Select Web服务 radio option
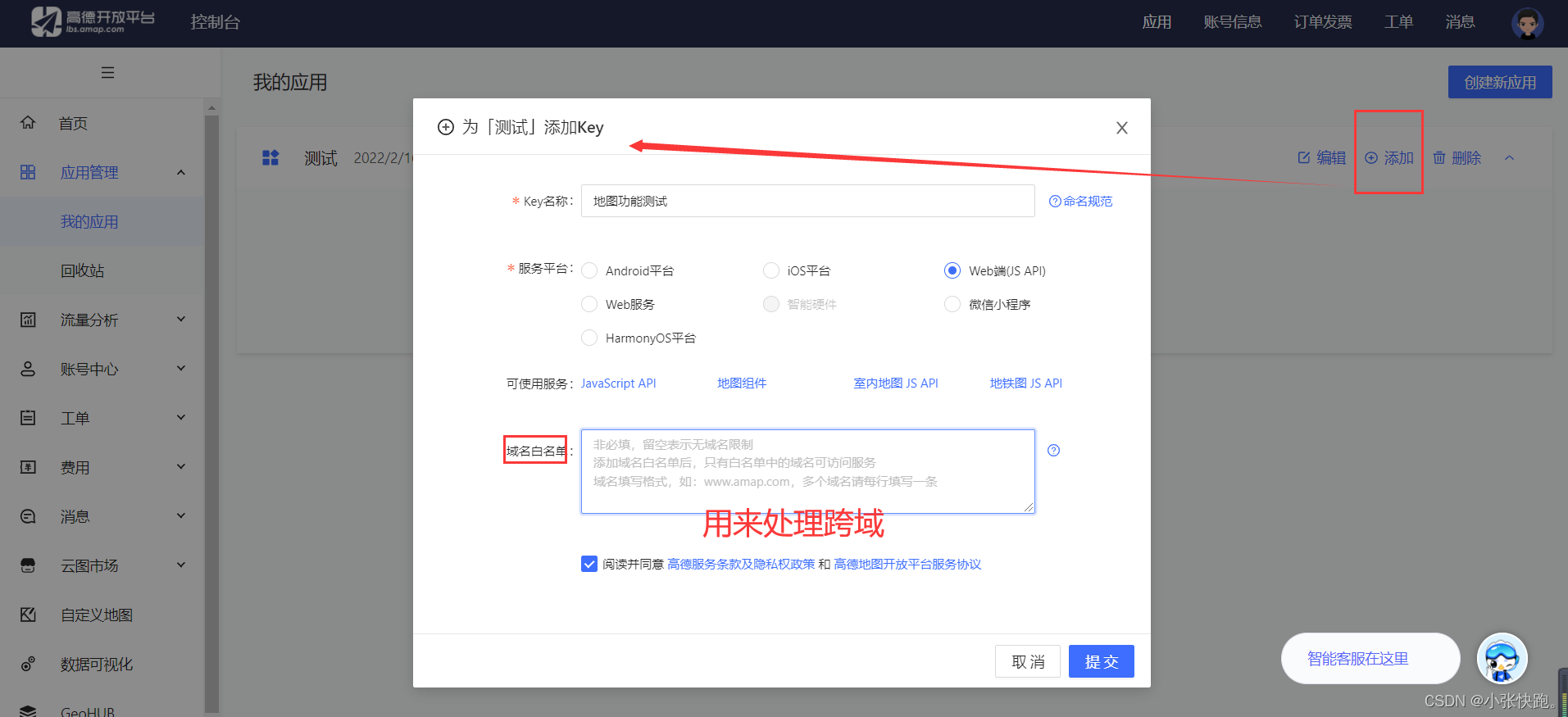1568x717 pixels. (x=589, y=304)
